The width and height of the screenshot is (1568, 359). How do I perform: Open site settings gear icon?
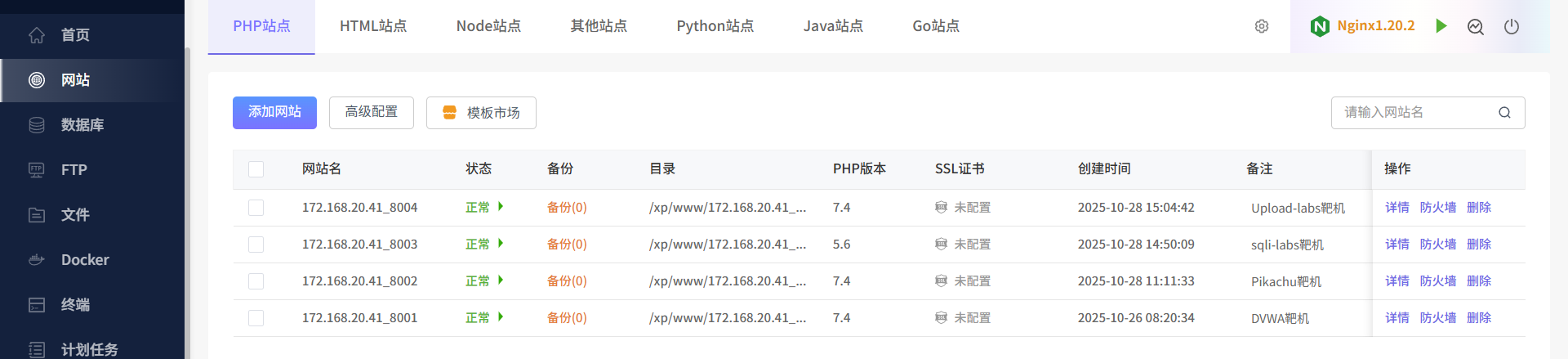point(1262,26)
